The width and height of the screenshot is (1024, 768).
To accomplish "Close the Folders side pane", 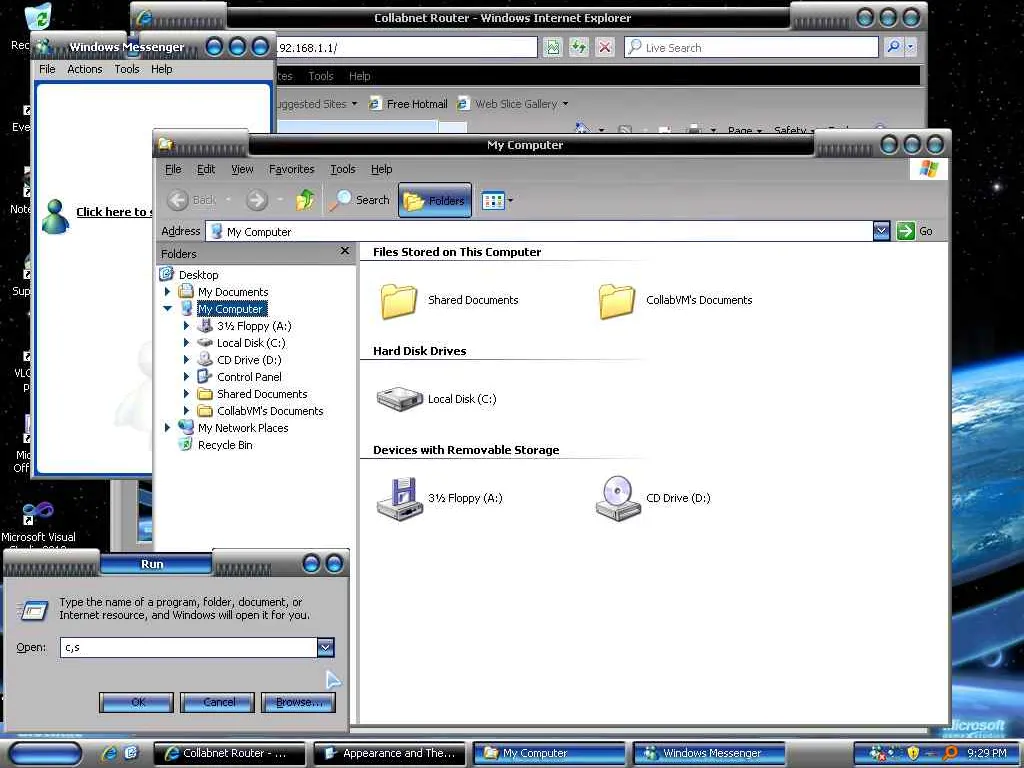I will (x=345, y=251).
